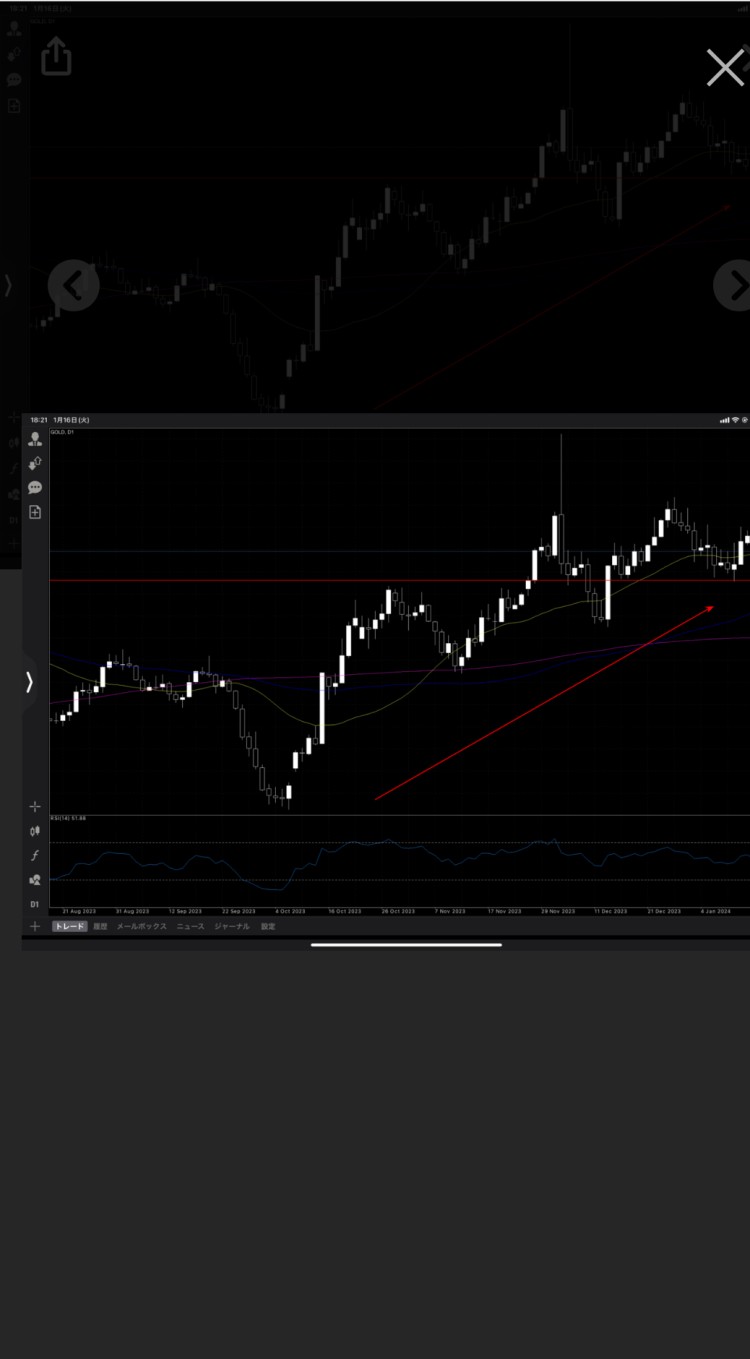Open the indicators function icon

point(35,855)
